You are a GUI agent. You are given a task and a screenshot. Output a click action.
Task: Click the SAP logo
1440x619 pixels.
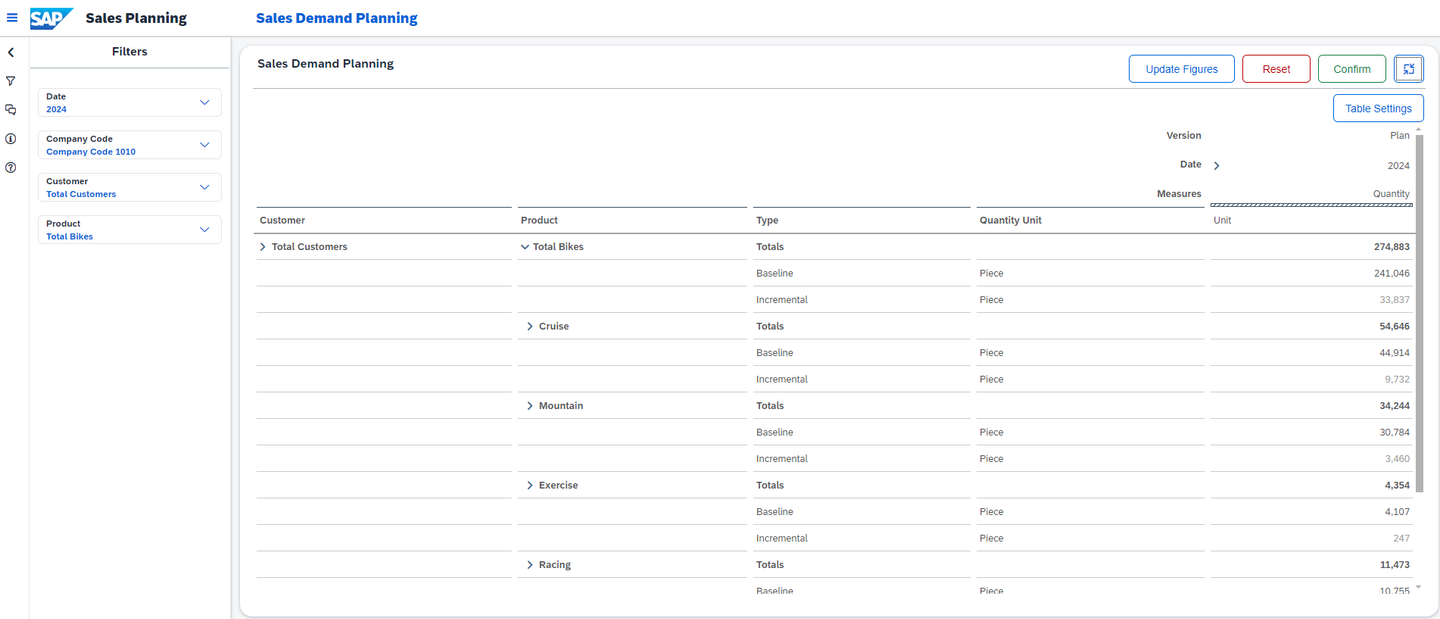tap(52, 18)
